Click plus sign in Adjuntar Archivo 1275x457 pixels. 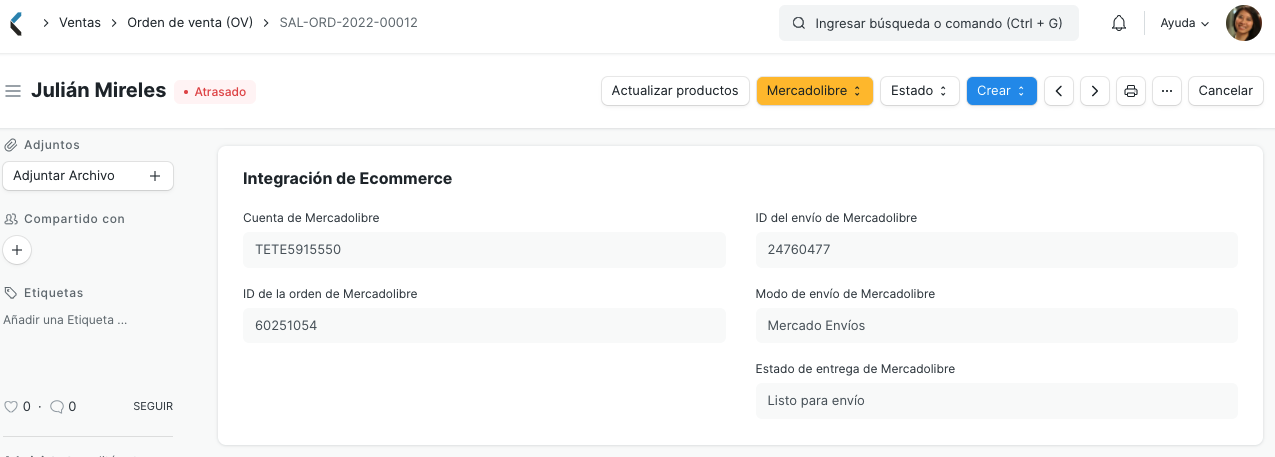(x=155, y=176)
